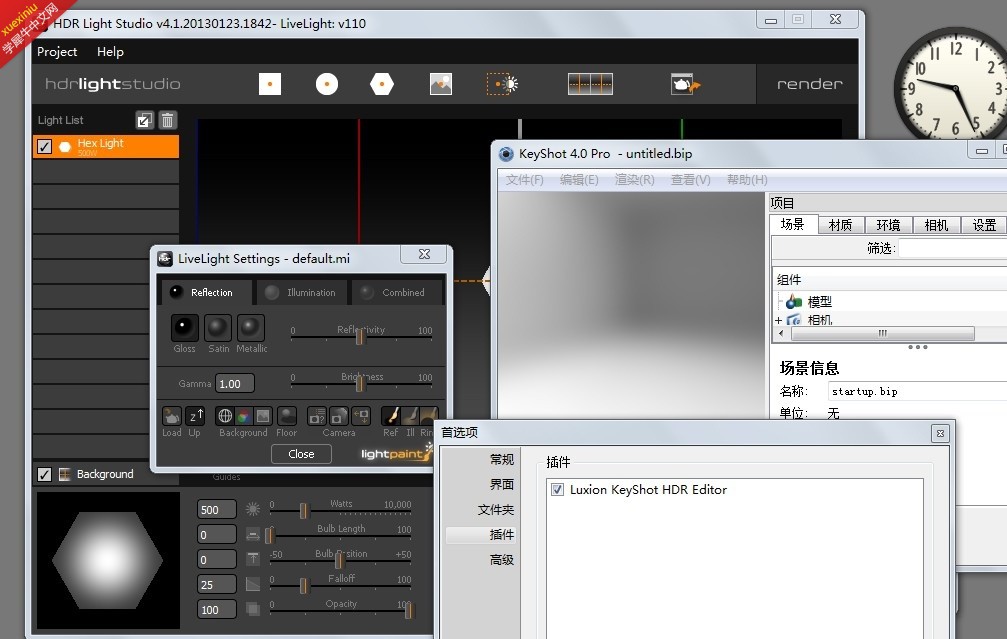Toggle the Background checkbox in Light List
1007x639 pixels.
[x=44, y=475]
